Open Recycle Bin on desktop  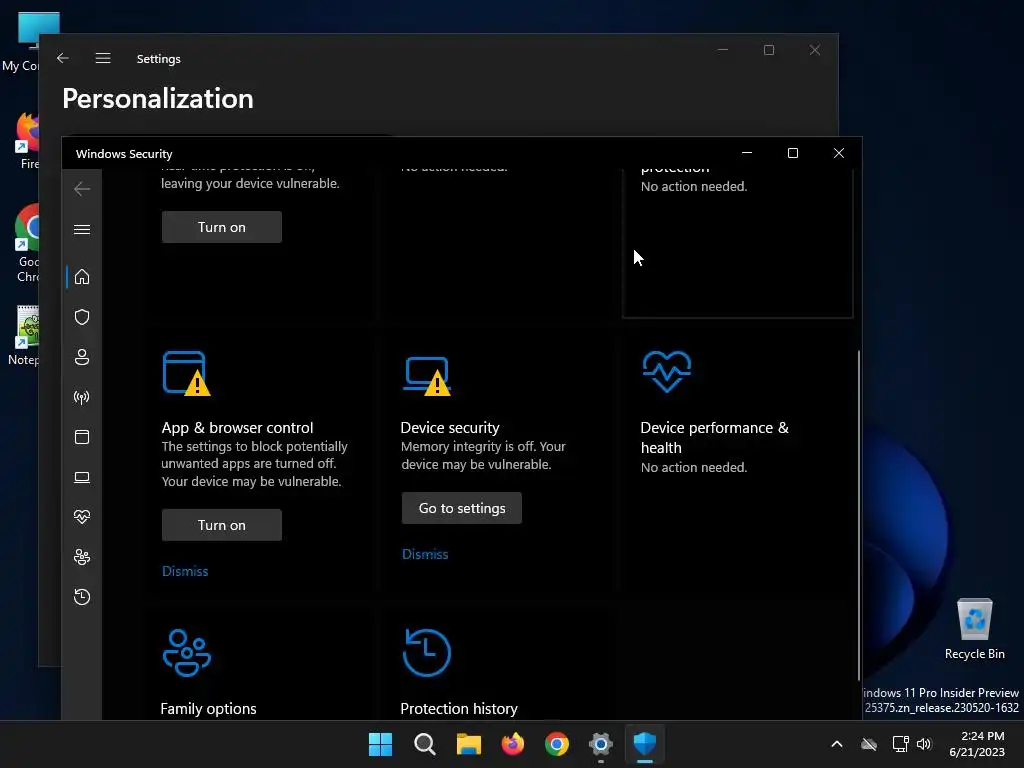click(x=974, y=629)
